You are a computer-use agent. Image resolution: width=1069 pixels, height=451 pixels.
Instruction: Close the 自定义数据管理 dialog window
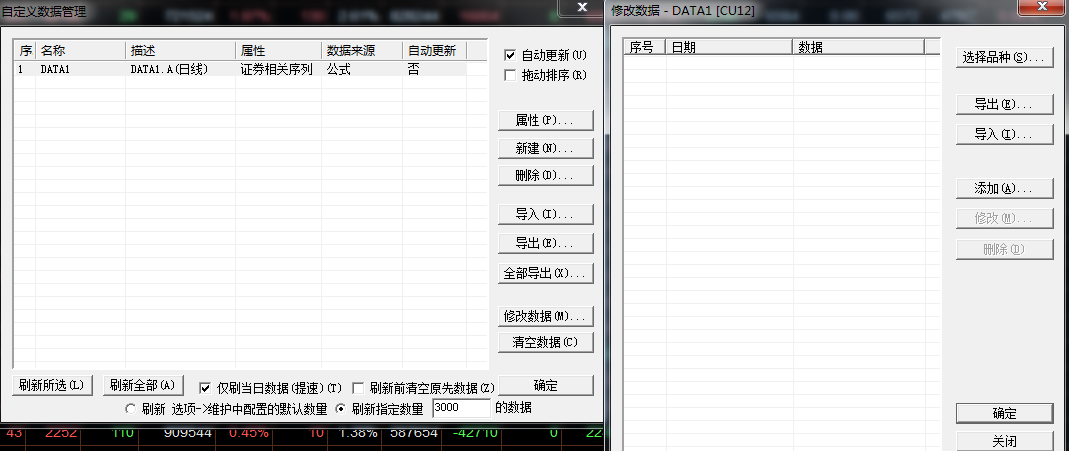point(583,8)
